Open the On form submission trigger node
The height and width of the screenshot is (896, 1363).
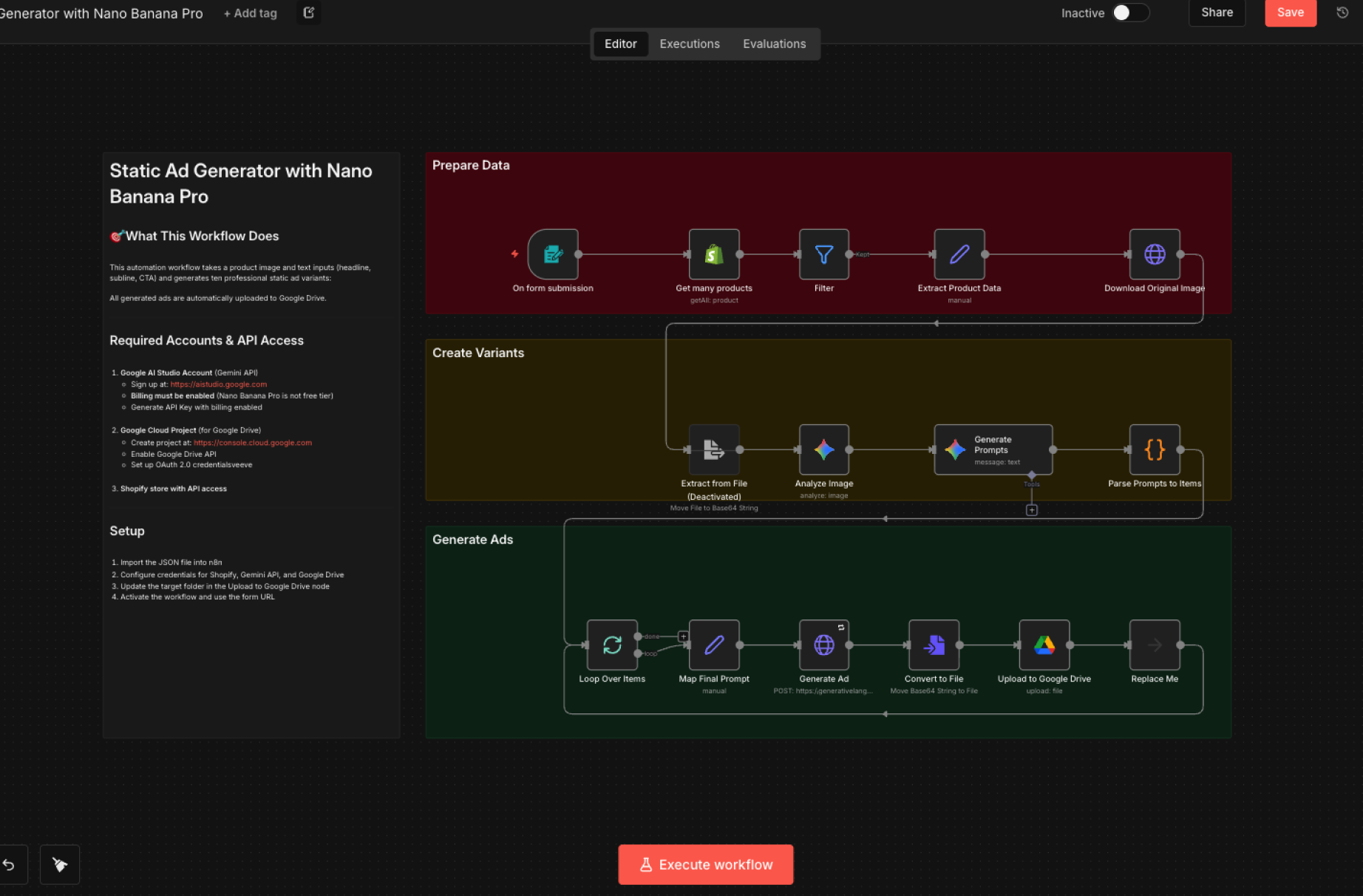(x=553, y=255)
